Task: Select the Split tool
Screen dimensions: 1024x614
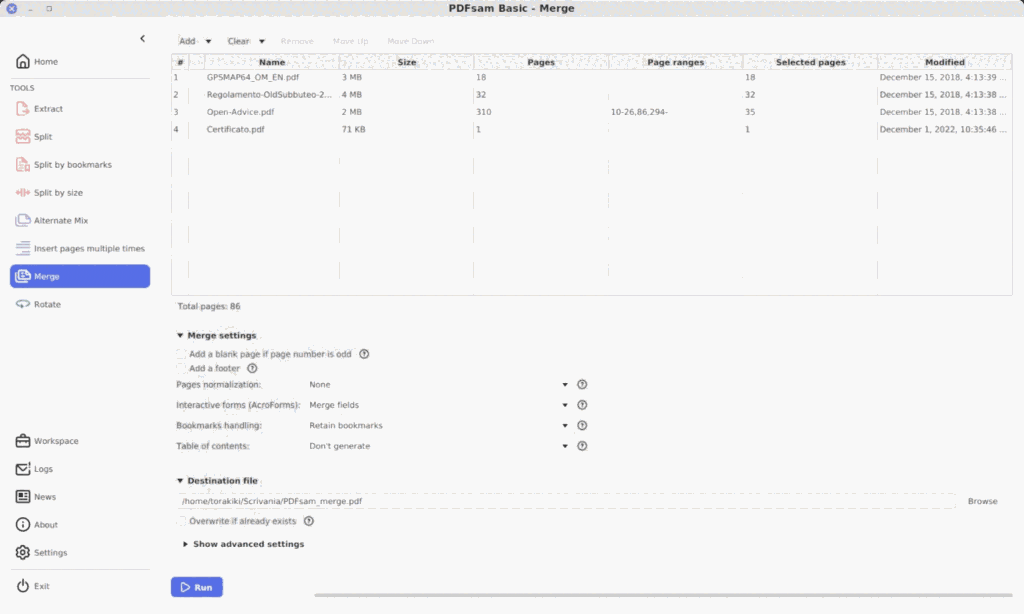Action: (x=41, y=136)
